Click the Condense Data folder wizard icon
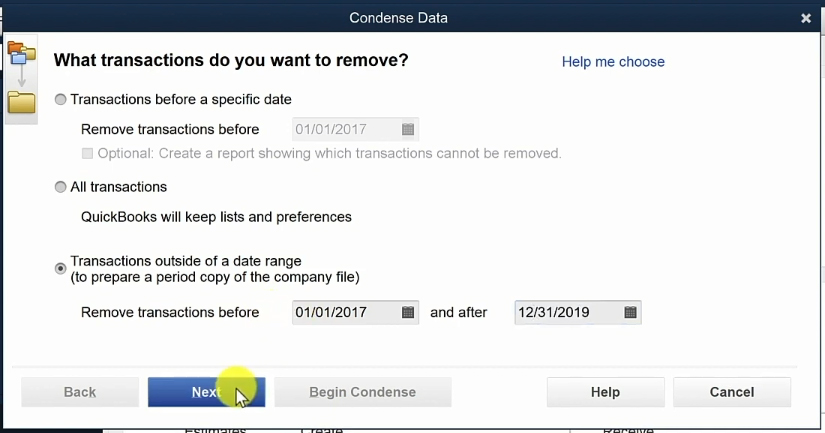Screen dimensions: 825x433 (22, 54)
